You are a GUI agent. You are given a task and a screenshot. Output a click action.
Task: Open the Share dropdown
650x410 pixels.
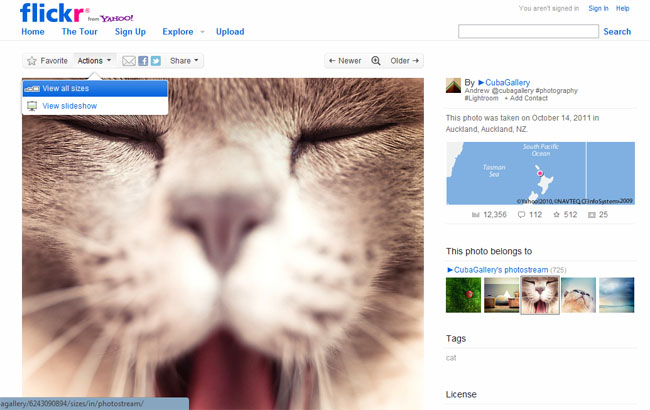point(185,61)
